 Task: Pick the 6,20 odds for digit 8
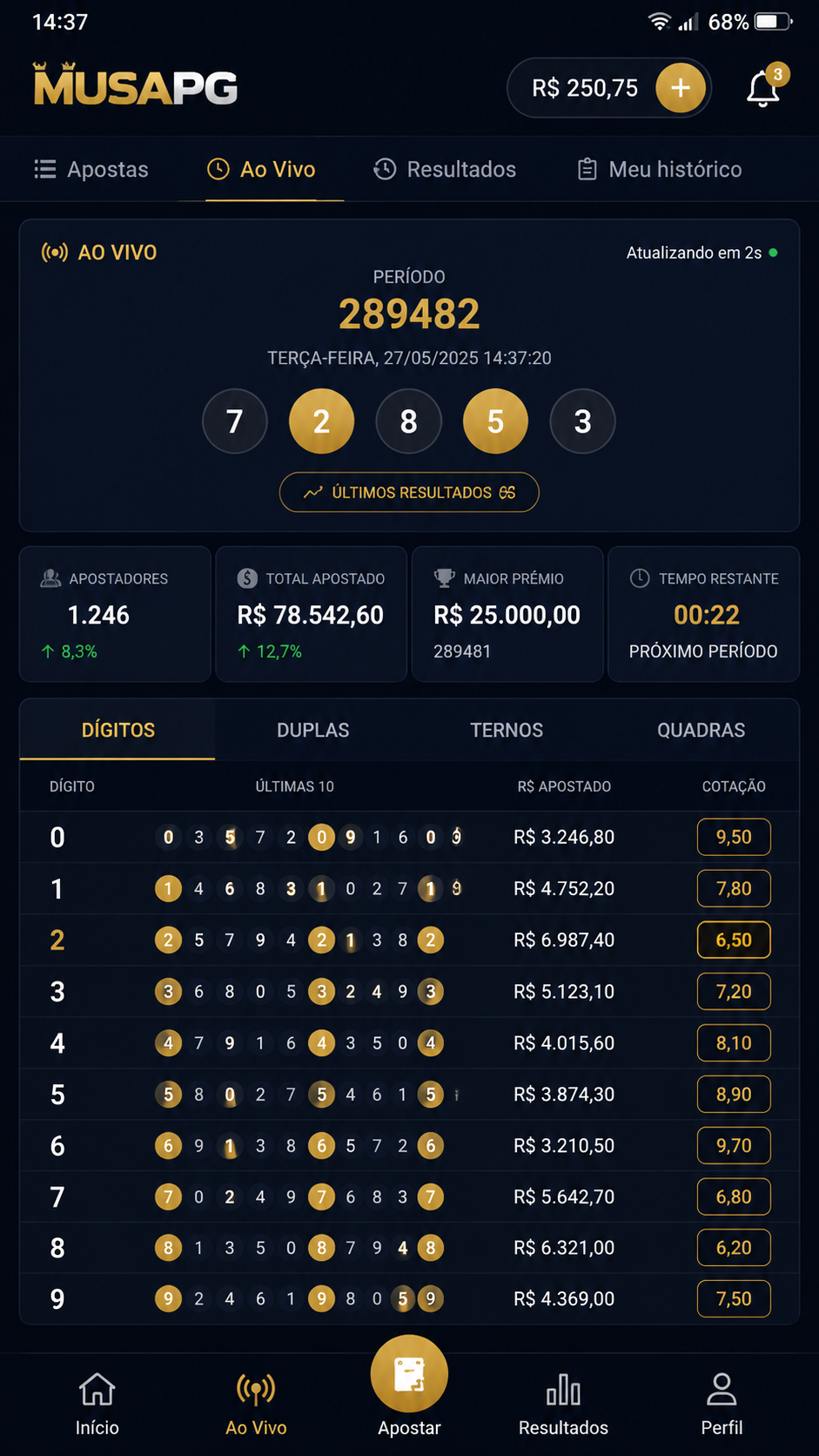[734, 1248]
